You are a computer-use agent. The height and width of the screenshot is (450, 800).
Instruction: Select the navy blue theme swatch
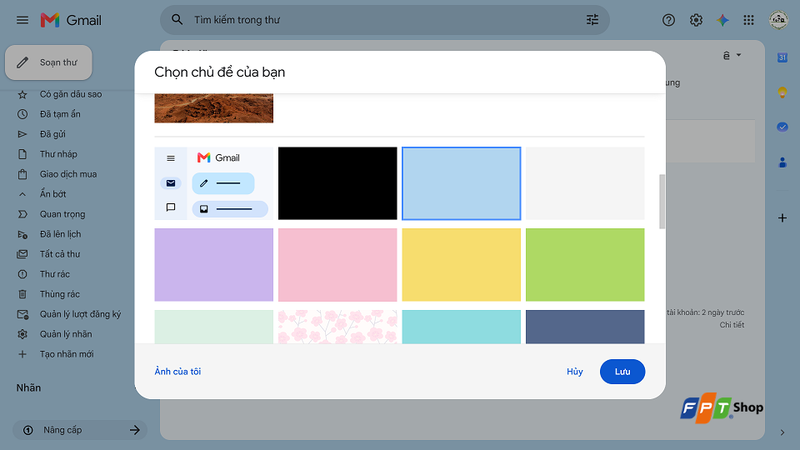(585, 327)
